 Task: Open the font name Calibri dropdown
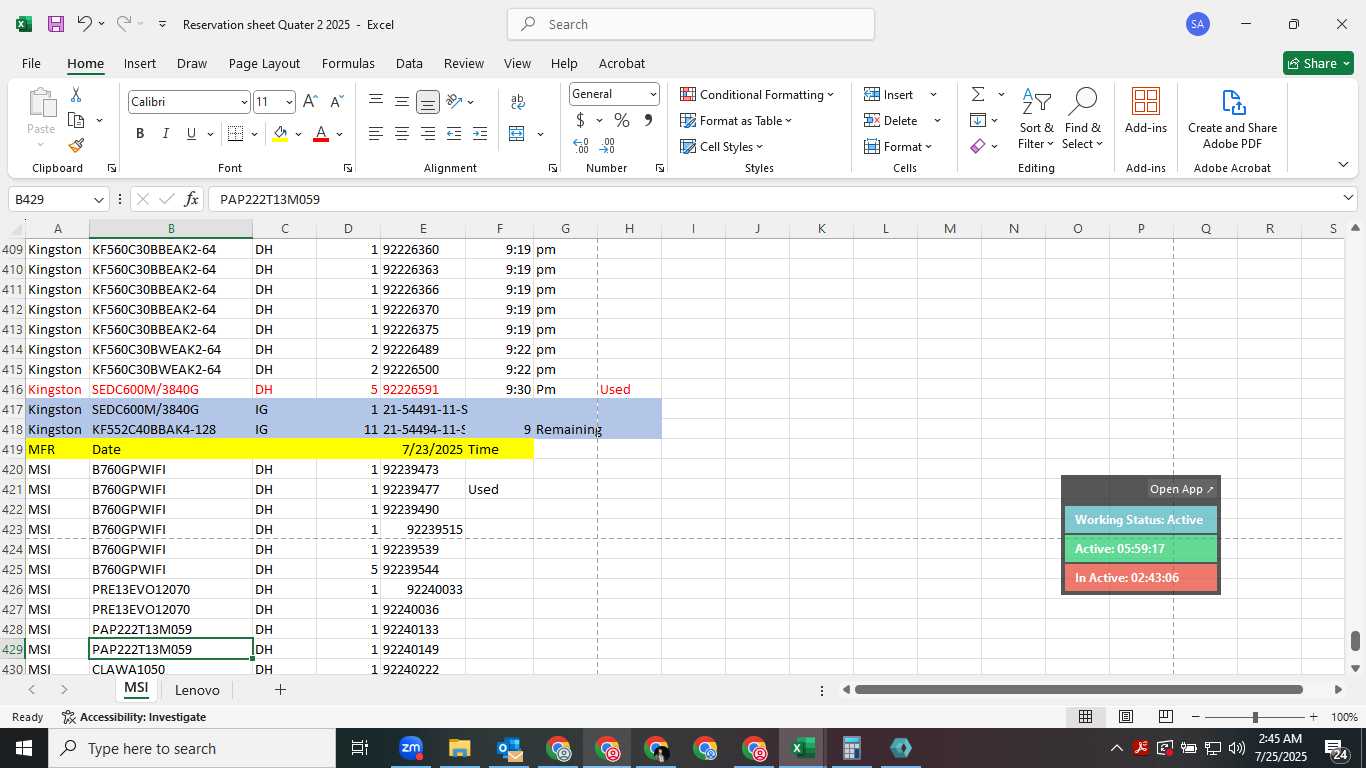[x=244, y=102]
